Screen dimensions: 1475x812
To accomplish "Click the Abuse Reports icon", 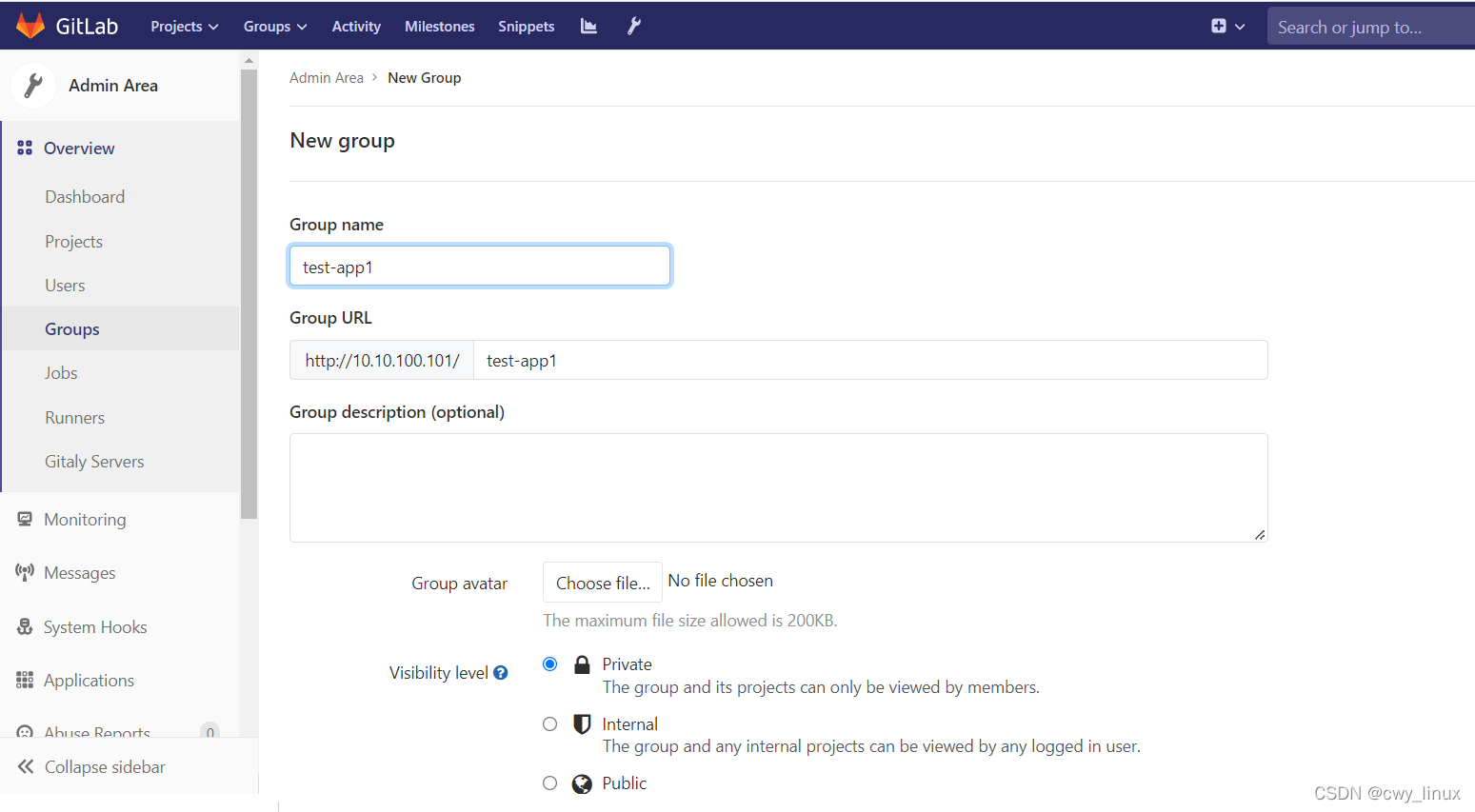I will [x=25, y=731].
